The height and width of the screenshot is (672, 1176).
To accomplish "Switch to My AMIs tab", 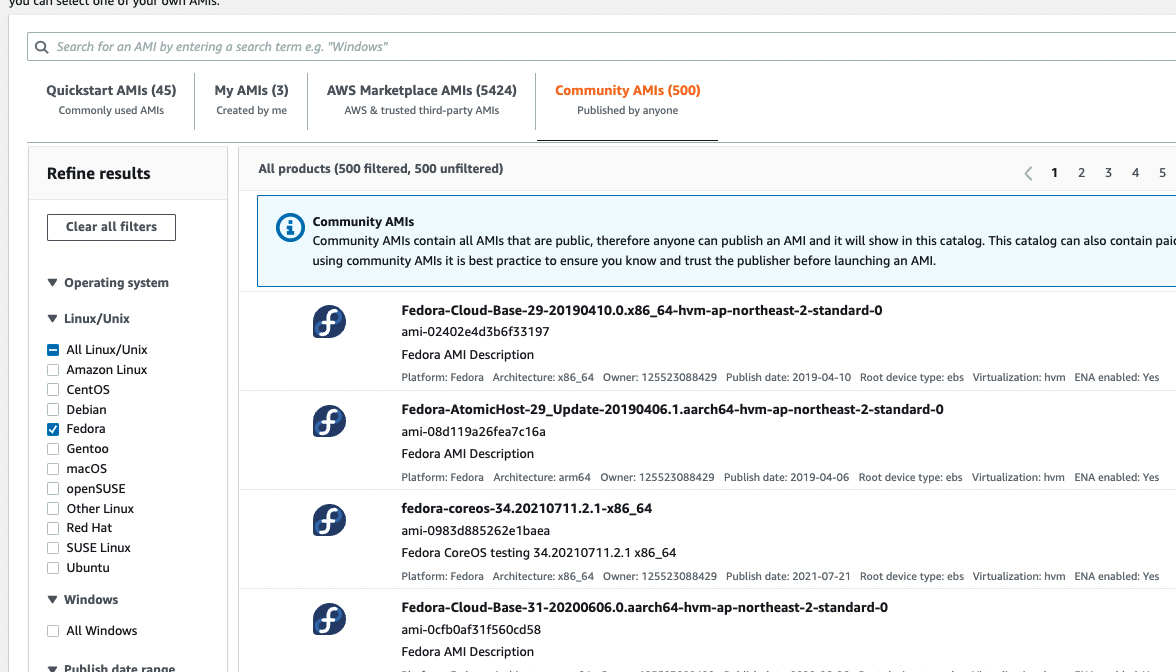I will (251, 100).
